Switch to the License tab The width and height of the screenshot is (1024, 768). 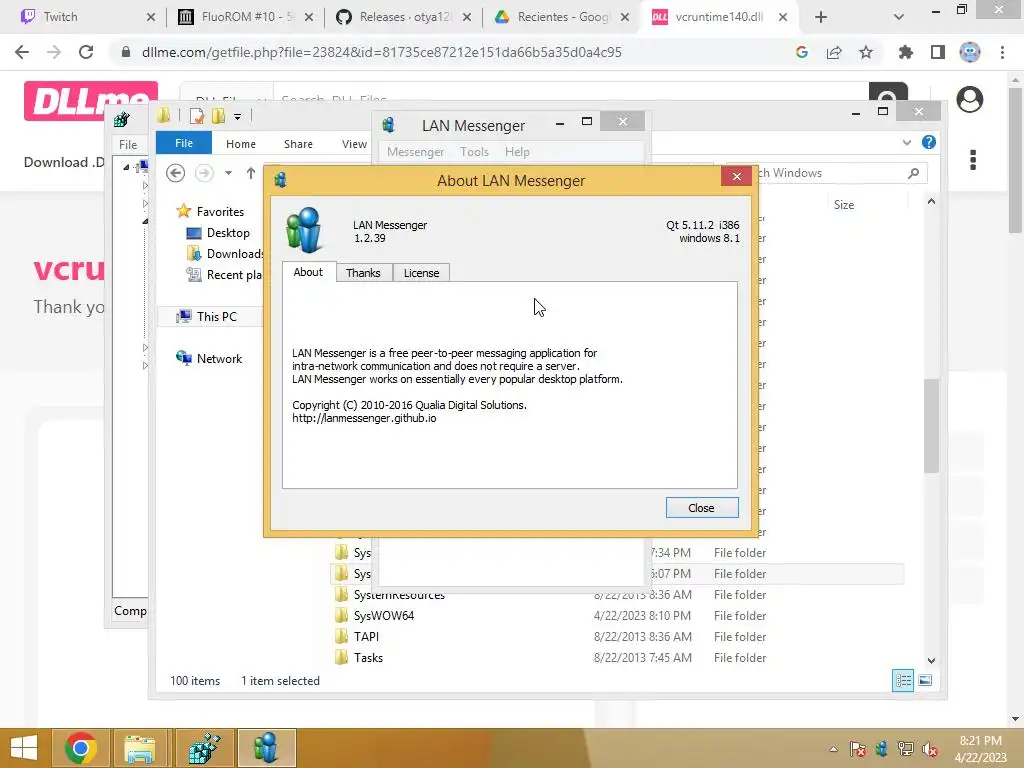[x=421, y=273]
